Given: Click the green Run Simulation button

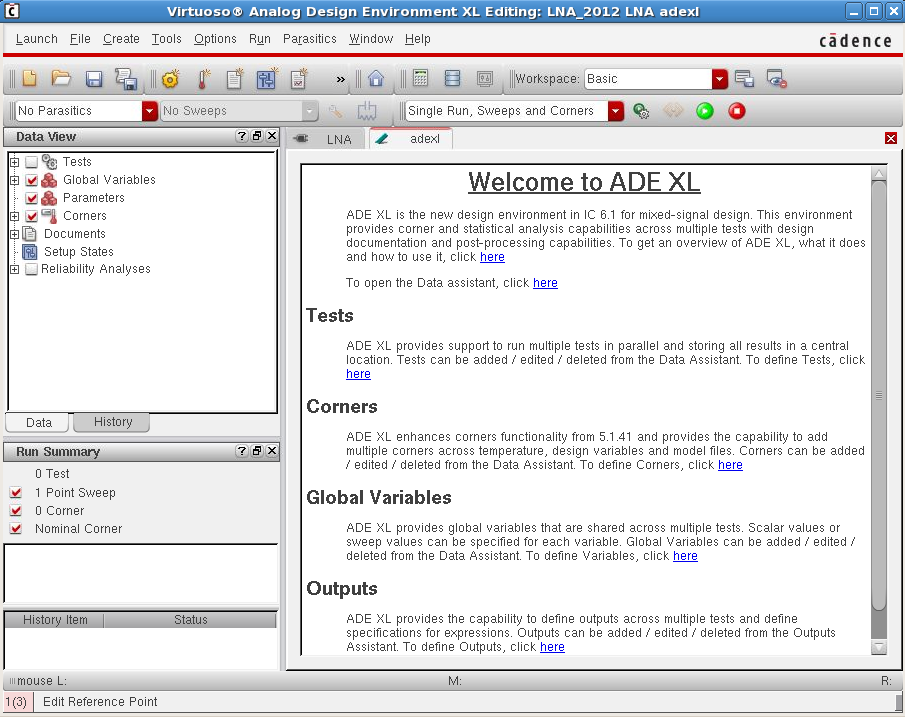Looking at the screenshot, I should click(x=705, y=111).
